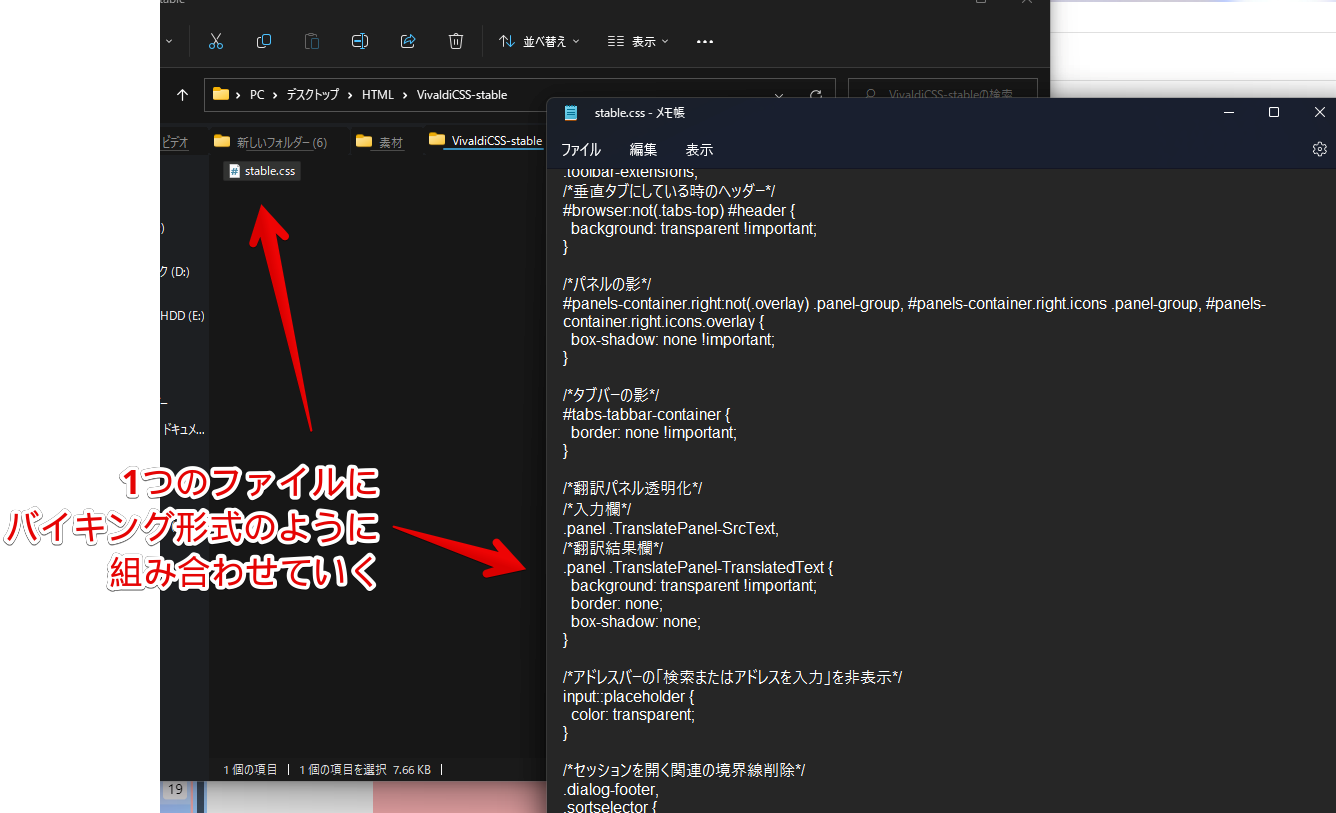
Task: Select the stable.css file in Explorer
Action: (x=262, y=171)
